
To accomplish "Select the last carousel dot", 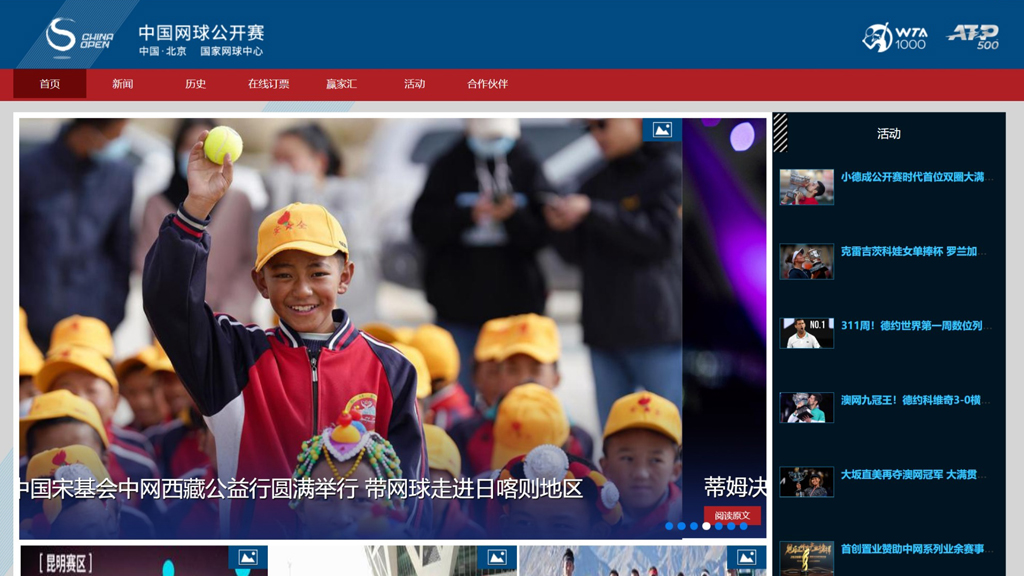I will [x=743, y=526].
